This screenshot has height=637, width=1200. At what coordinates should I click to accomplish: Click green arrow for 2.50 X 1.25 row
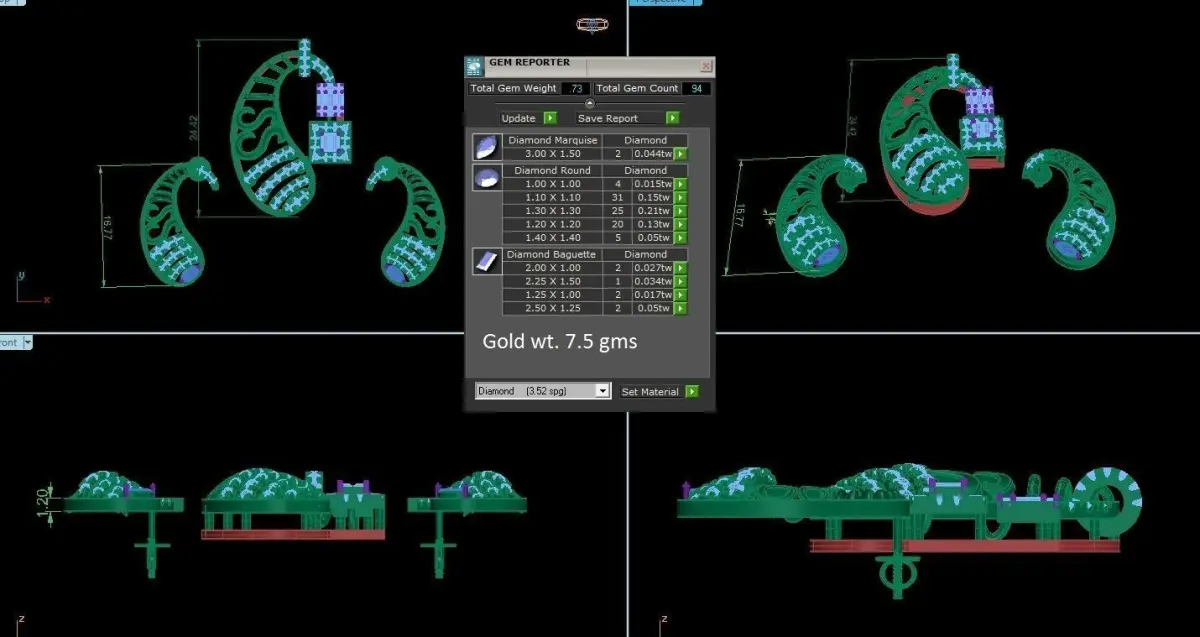(681, 309)
